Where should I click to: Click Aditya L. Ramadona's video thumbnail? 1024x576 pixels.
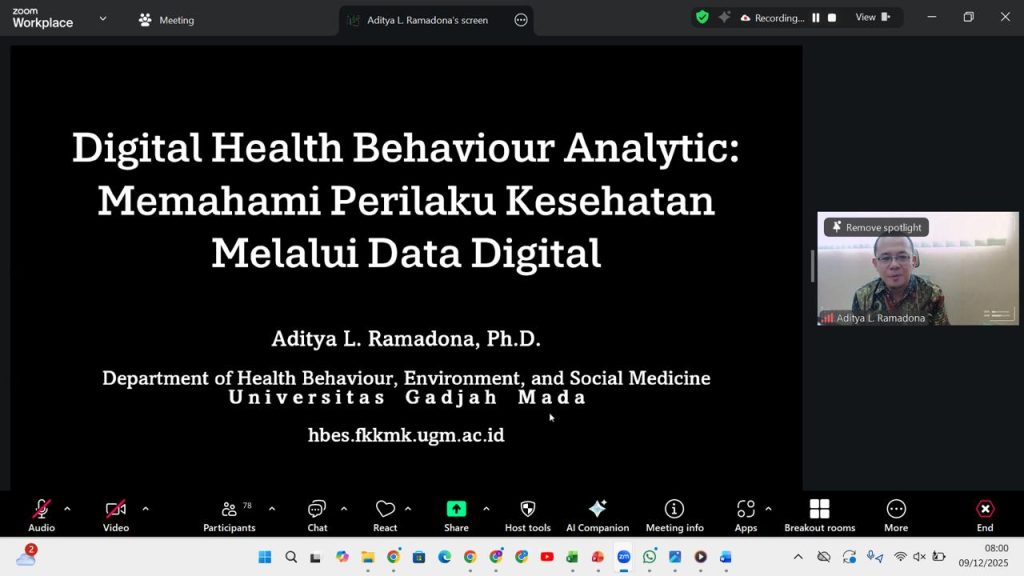click(x=917, y=275)
